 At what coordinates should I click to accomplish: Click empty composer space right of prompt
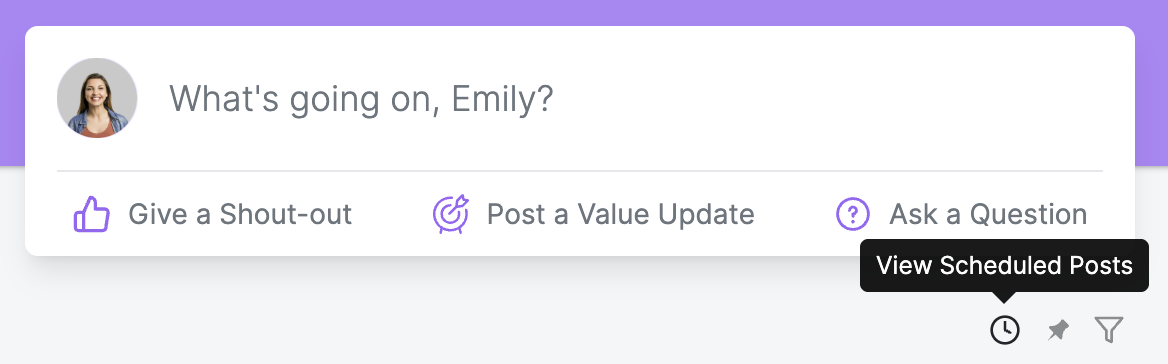pyautogui.click(x=827, y=98)
